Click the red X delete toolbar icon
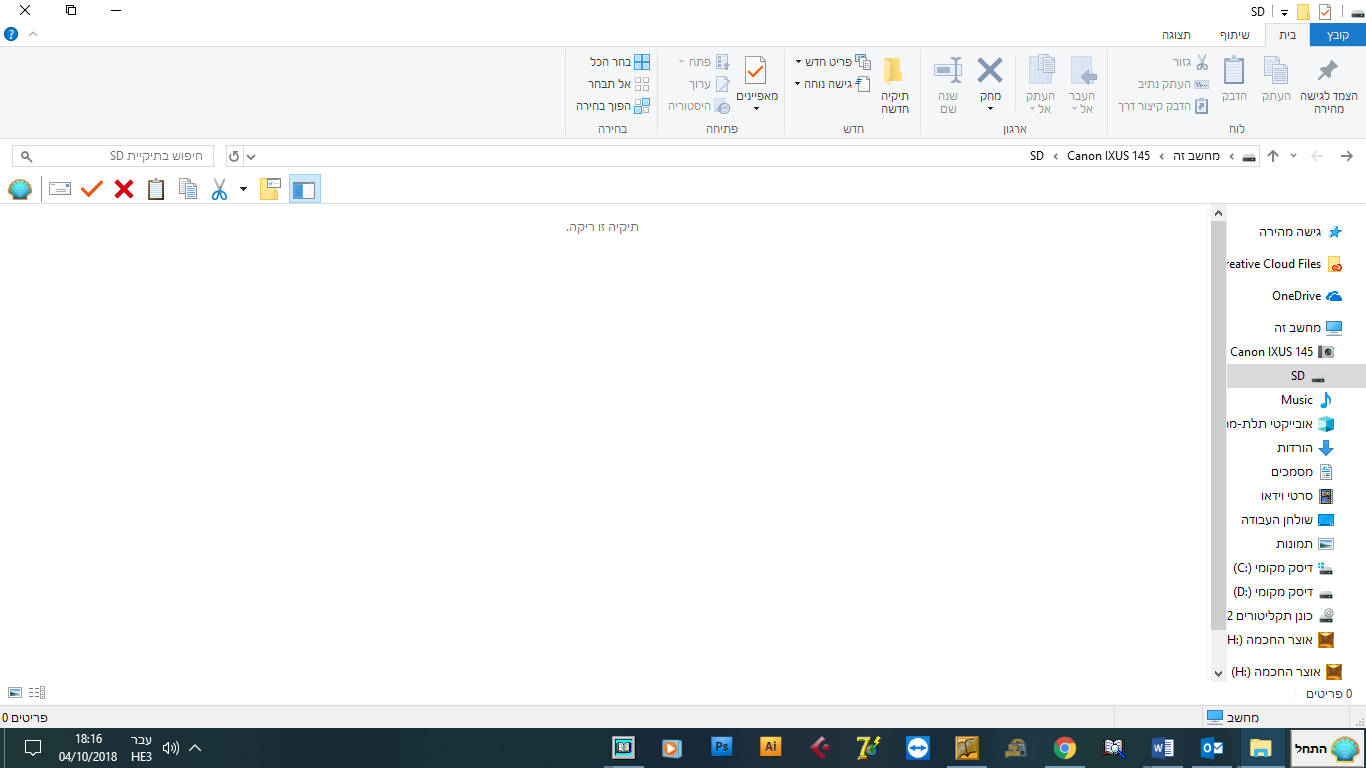The height and width of the screenshot is (768, 1366). [124, 189]
